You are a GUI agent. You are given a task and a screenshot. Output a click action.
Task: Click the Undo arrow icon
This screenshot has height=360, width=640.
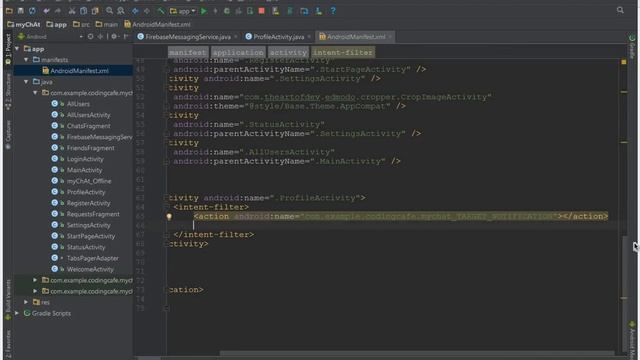[46, 11]
